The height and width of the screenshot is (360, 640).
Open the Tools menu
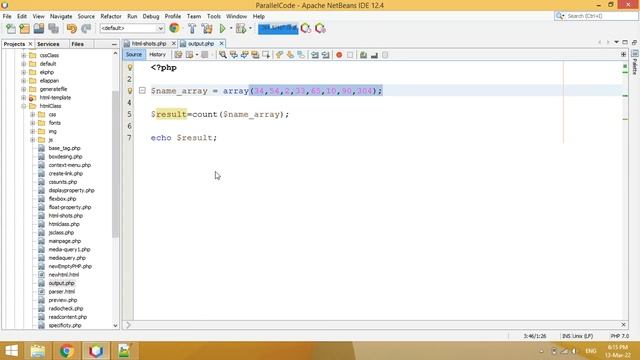pos(213,16)
